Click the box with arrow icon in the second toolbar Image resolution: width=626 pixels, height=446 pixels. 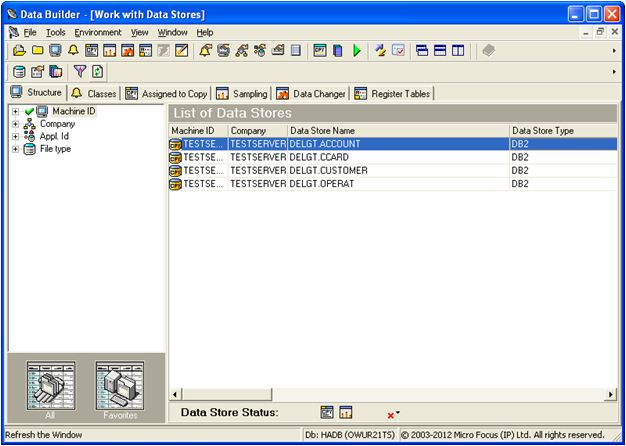coord(37,72)
